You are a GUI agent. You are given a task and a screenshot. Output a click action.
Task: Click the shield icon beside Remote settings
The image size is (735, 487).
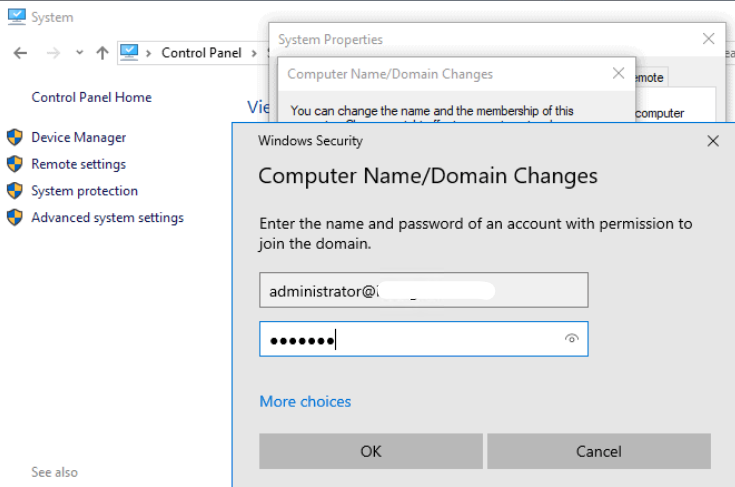pyautogui.click(x=15, y=164)
